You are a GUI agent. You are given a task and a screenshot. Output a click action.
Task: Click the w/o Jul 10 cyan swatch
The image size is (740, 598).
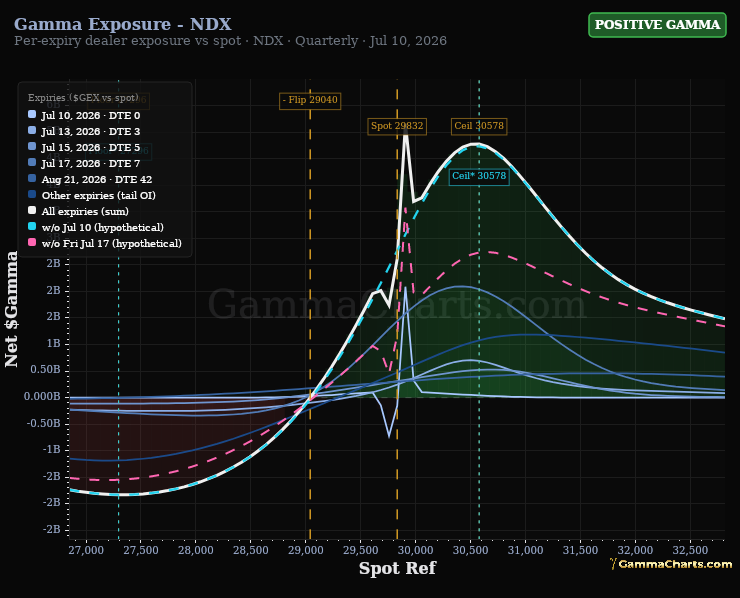tap(32, 227)
